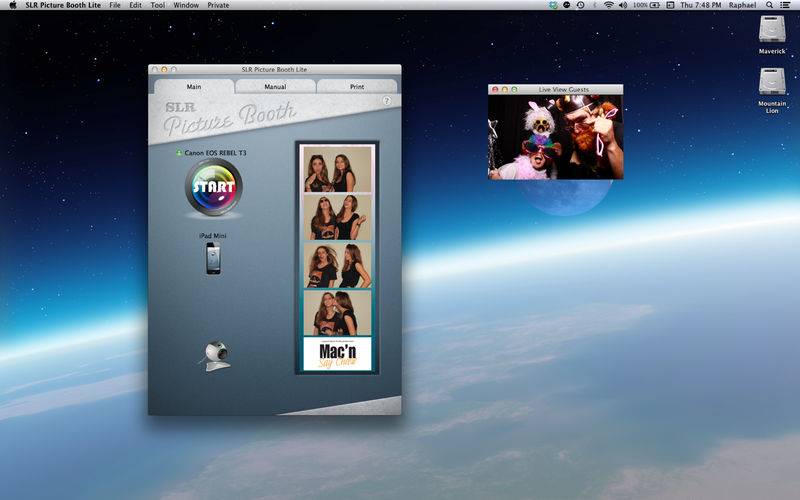Click the volume speaker icon

(624, 5)
